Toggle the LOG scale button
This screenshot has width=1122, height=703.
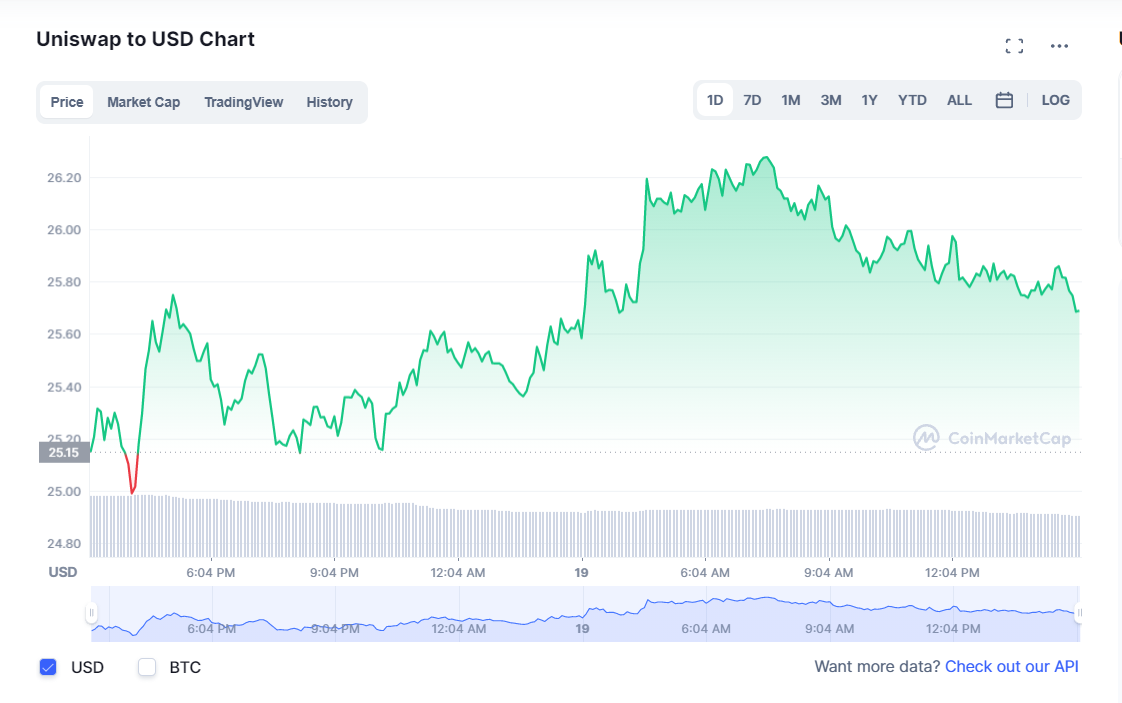(1055, 100)
